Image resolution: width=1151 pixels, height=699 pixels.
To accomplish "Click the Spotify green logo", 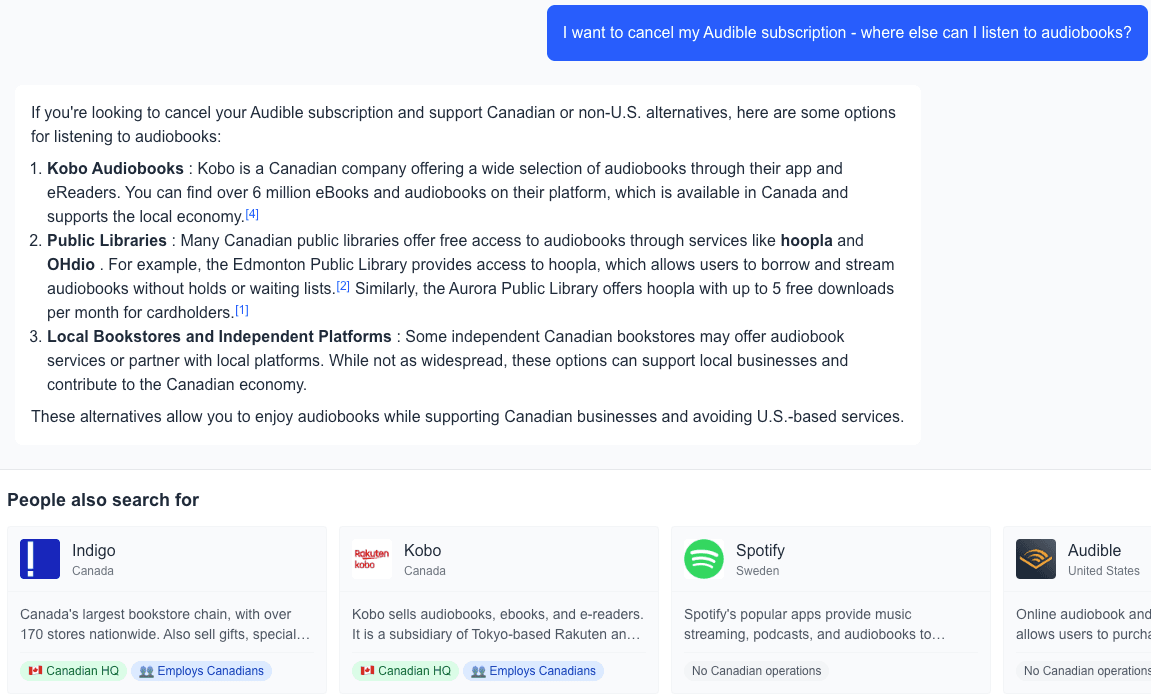I will pyautogui.click(x=703, y=558).
